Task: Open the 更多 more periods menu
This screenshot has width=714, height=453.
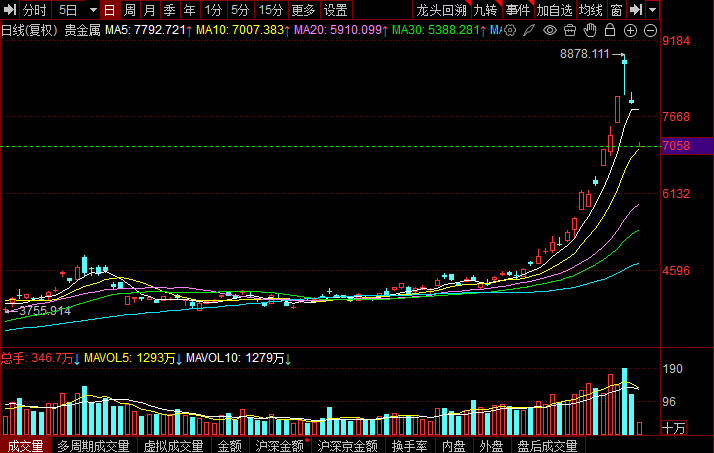Action: [x=303, y=10]
